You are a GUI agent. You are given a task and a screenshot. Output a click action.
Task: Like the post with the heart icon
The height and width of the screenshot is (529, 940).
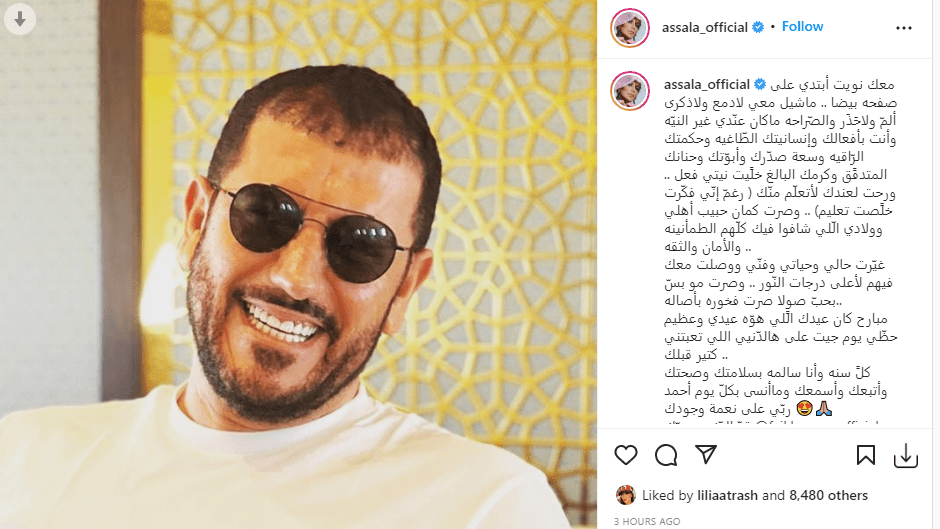coord(626,455)
